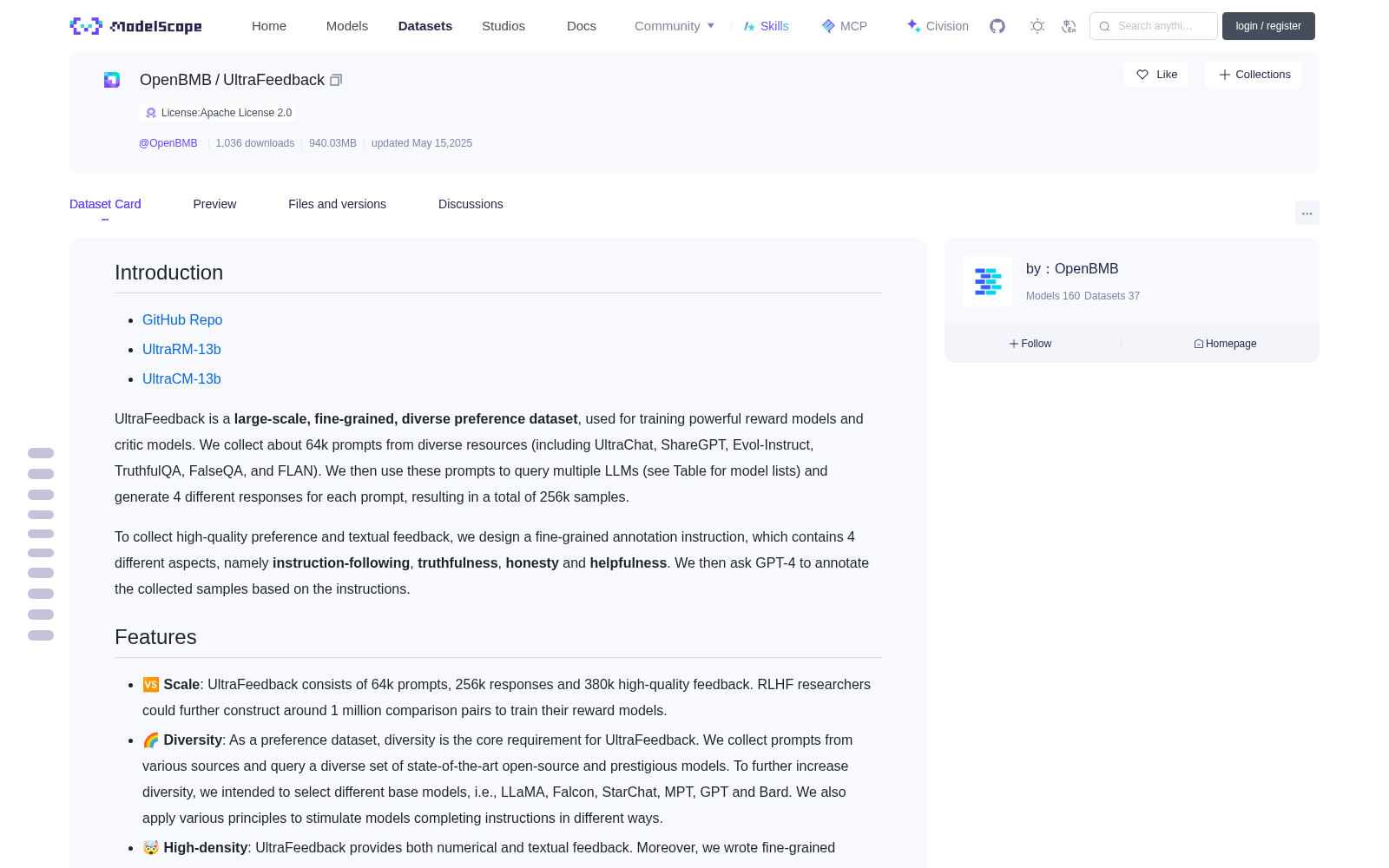Click the Features heading
Viewport: 1389px width, 868px height.
pyautogui.click(x=155, y=637)
